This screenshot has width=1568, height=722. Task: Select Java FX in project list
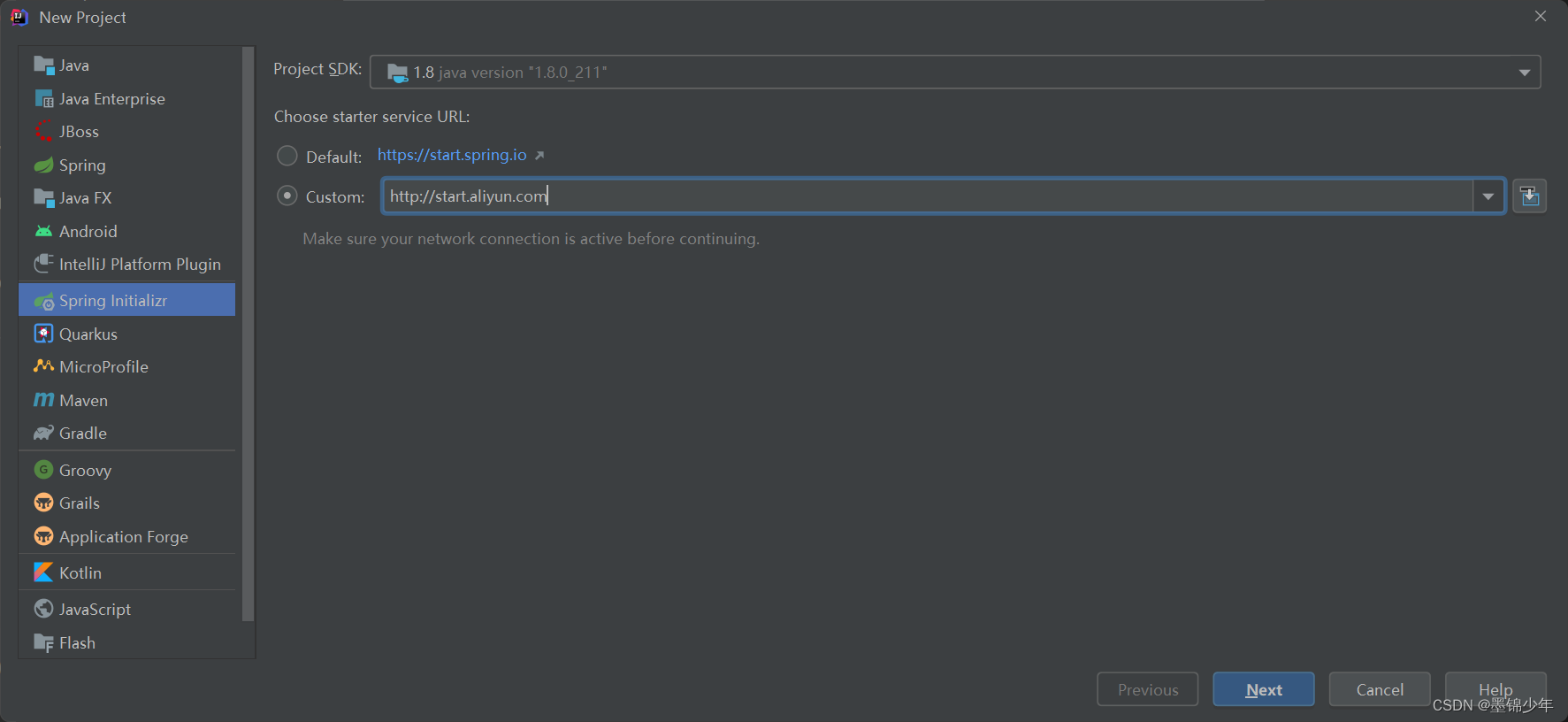tap(126, 197)
